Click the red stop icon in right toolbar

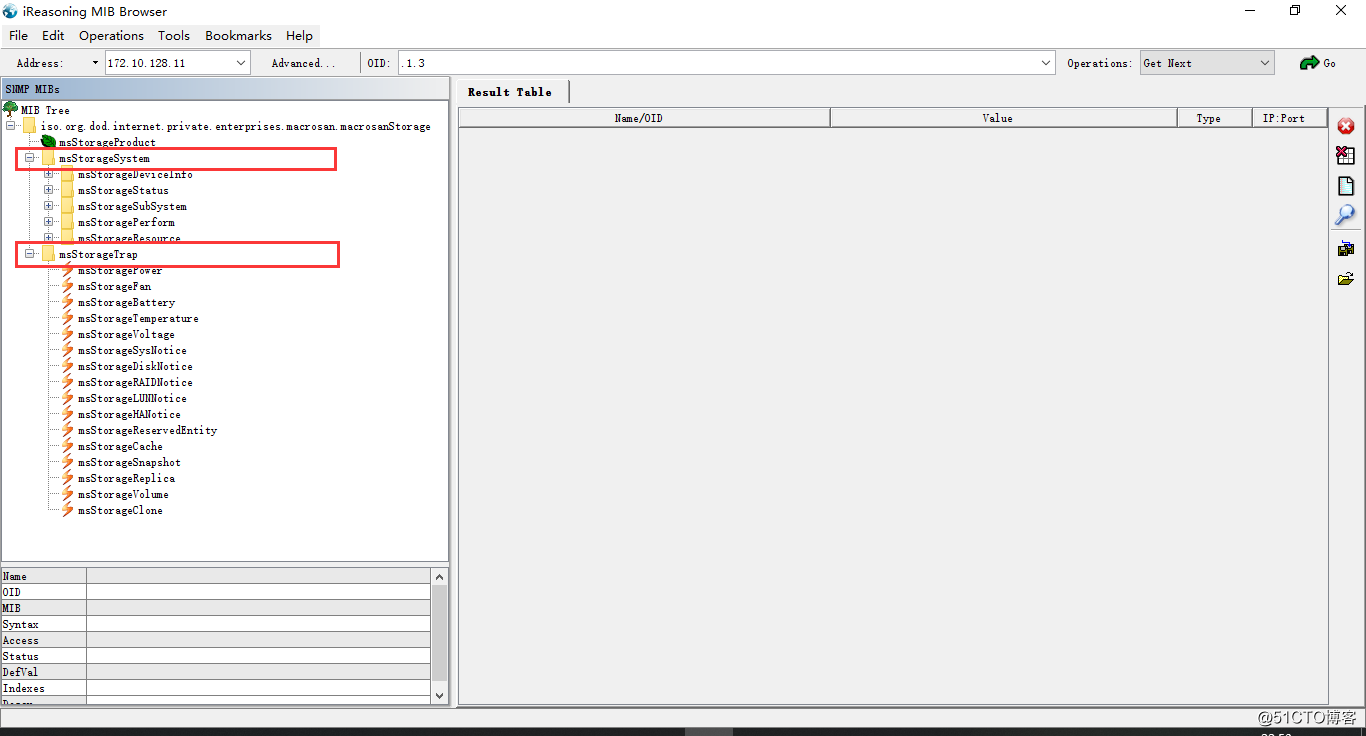pyautogui.click(x=1345, y=126)
